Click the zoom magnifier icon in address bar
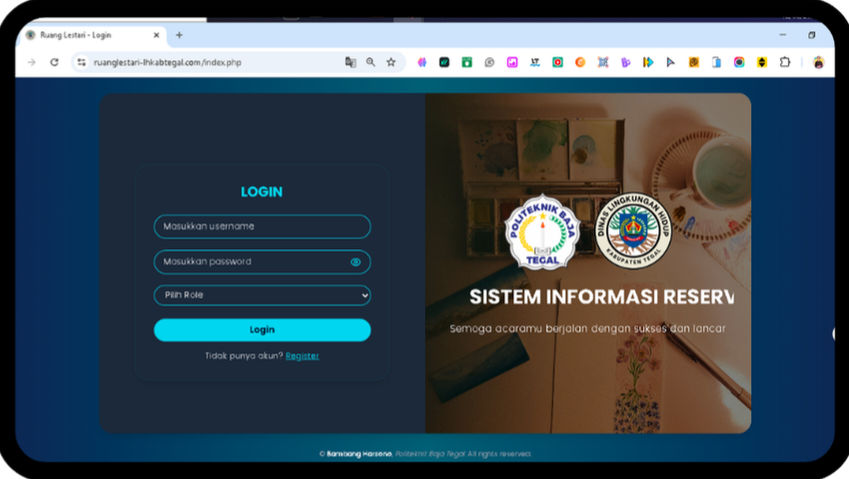 370,62
